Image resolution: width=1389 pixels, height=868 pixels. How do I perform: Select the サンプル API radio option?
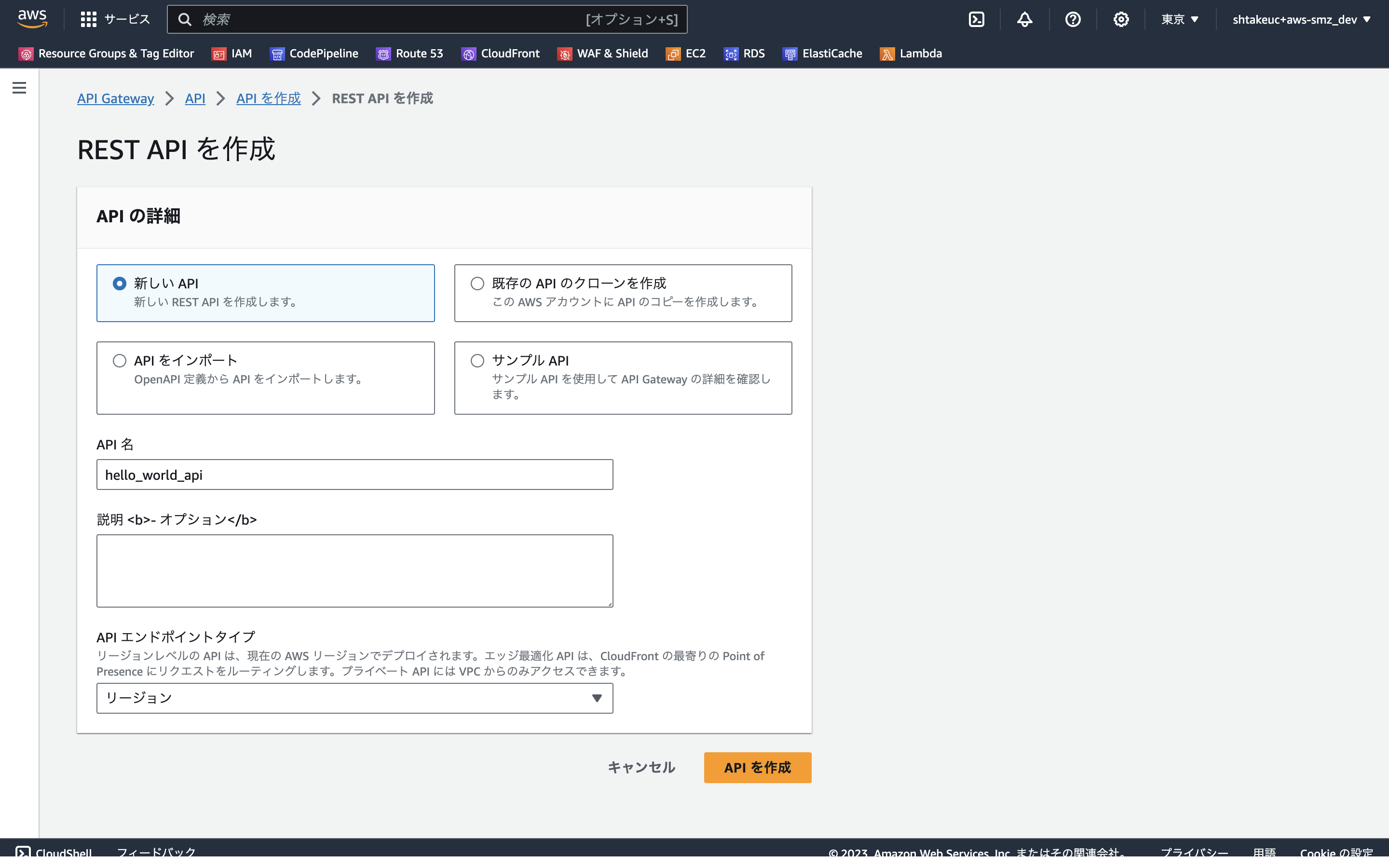click(x=477, y=361)
